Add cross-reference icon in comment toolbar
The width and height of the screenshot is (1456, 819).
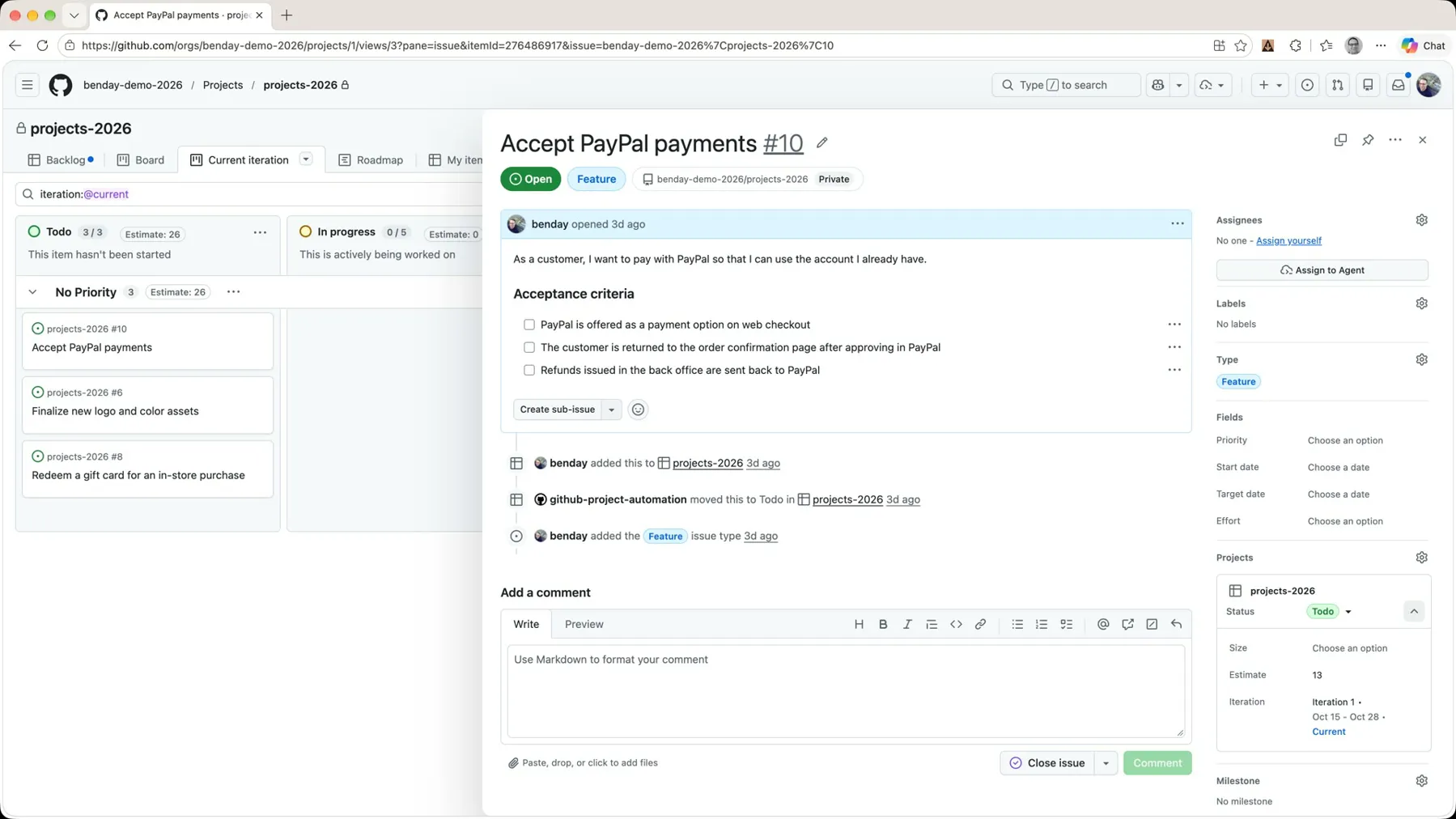coord(1127,624)
